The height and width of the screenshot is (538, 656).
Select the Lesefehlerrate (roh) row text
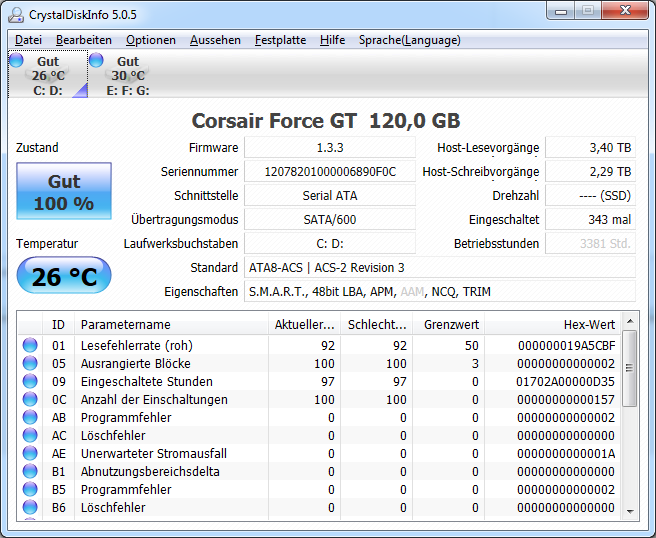137,345
